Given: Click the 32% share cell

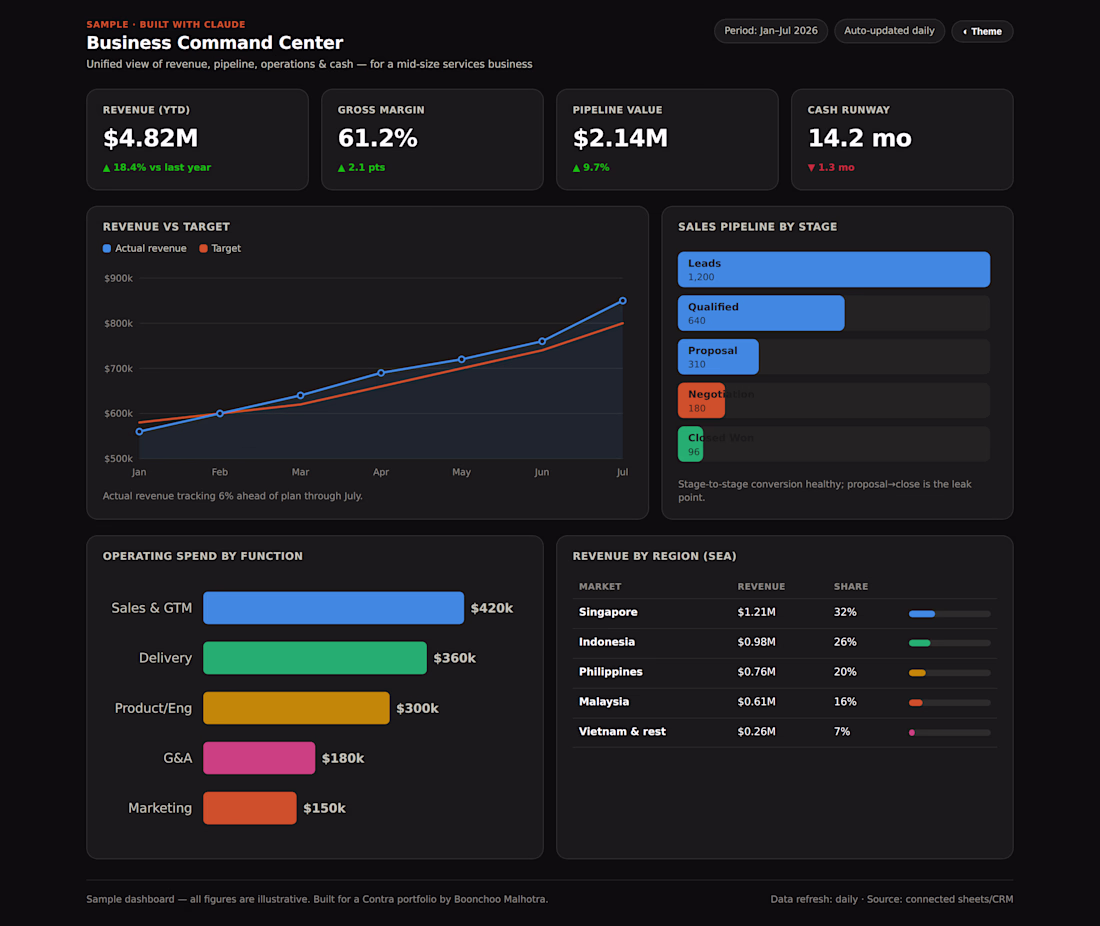Looking at the screenshot, I should pyautogui.click(x=845, y=612).
